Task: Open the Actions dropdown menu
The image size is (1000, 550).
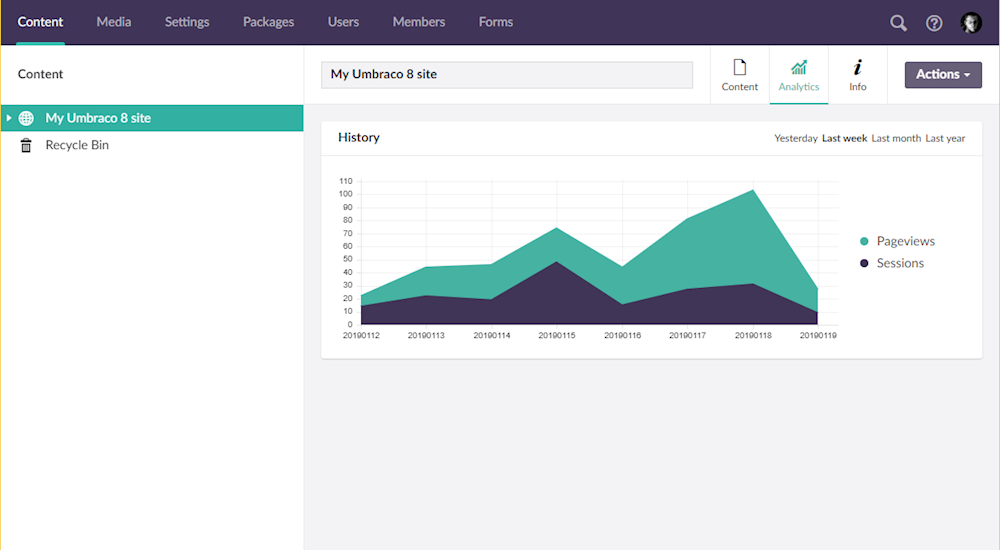Action: 943,74
